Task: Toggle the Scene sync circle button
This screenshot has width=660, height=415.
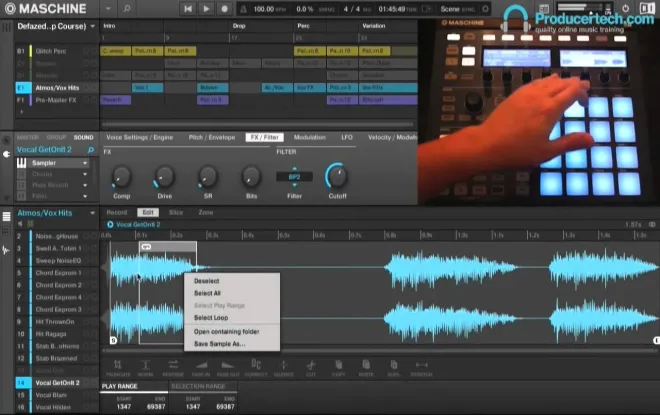Action: pos(485,9)
